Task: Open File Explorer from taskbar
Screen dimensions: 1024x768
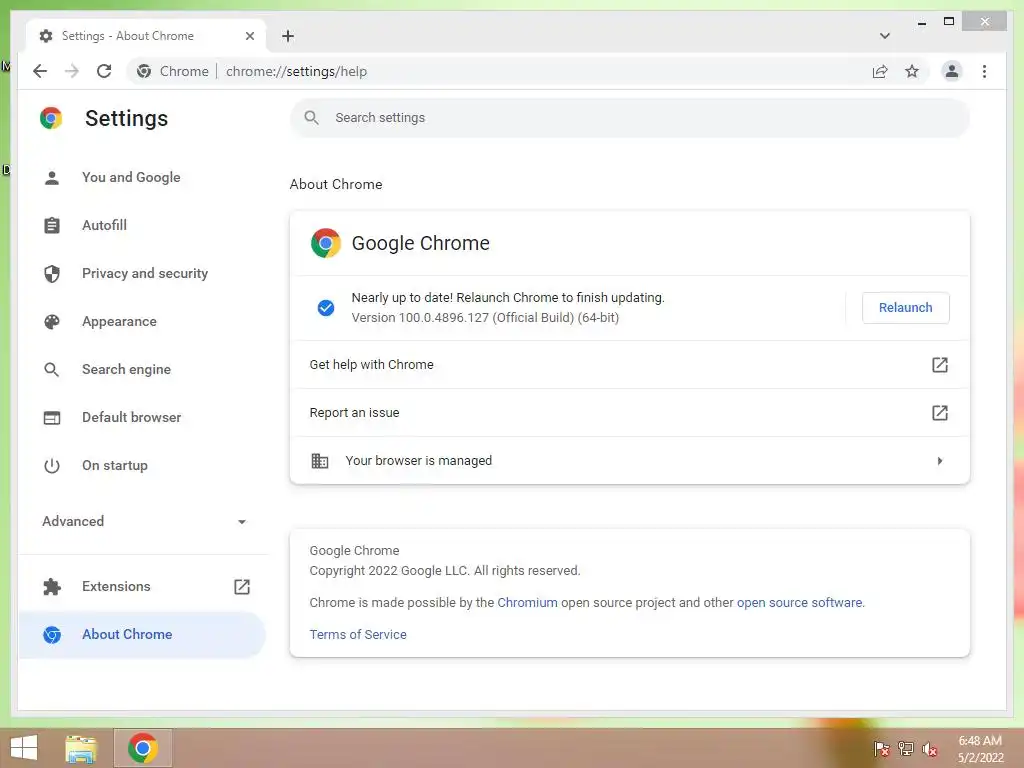Action: pyautogui.click(x=81, y=748)
